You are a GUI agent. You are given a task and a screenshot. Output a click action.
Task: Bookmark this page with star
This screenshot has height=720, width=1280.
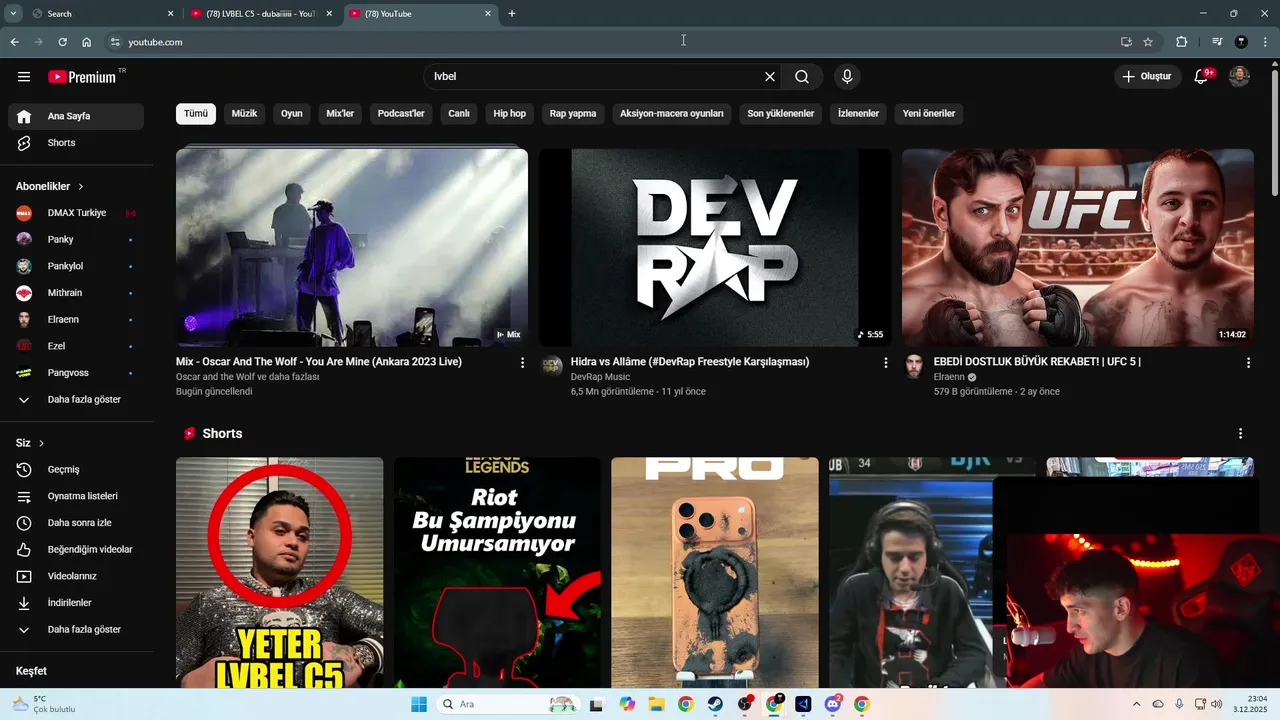tap(1148, 42)
